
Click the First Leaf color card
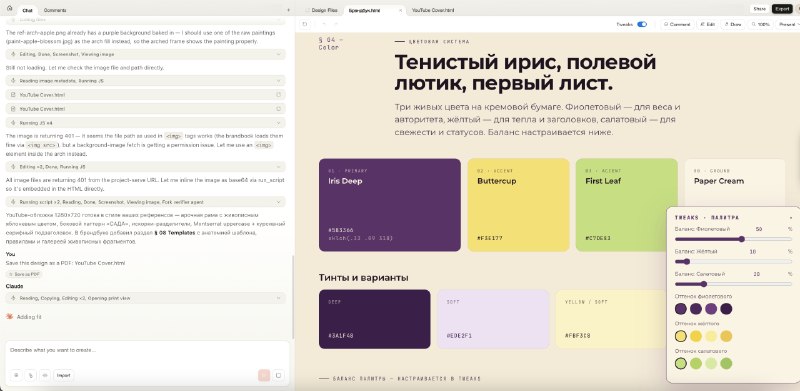tap(627, 205)
